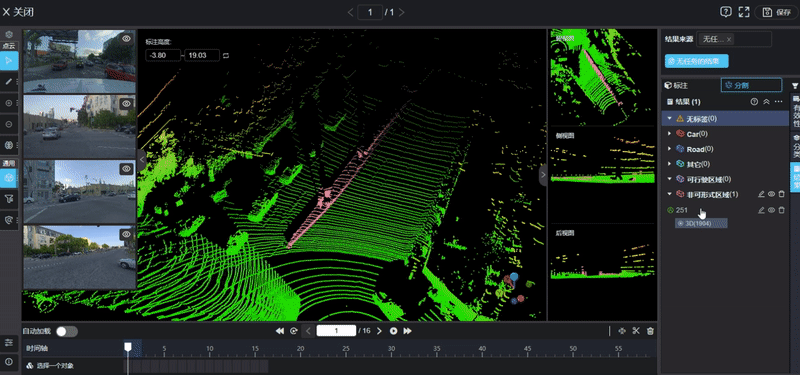Click the merge icon left of scissors

(621, 331)
